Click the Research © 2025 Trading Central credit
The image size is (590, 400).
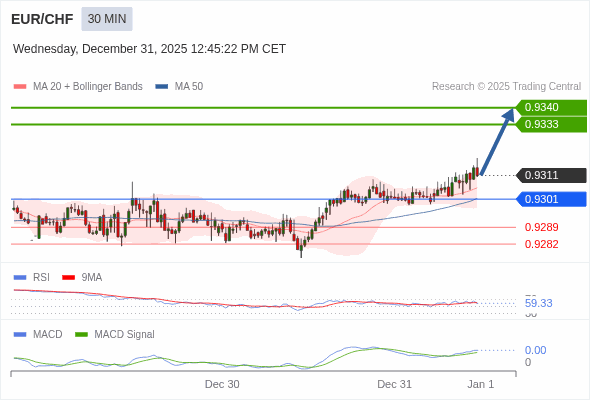tap(506, 87)
